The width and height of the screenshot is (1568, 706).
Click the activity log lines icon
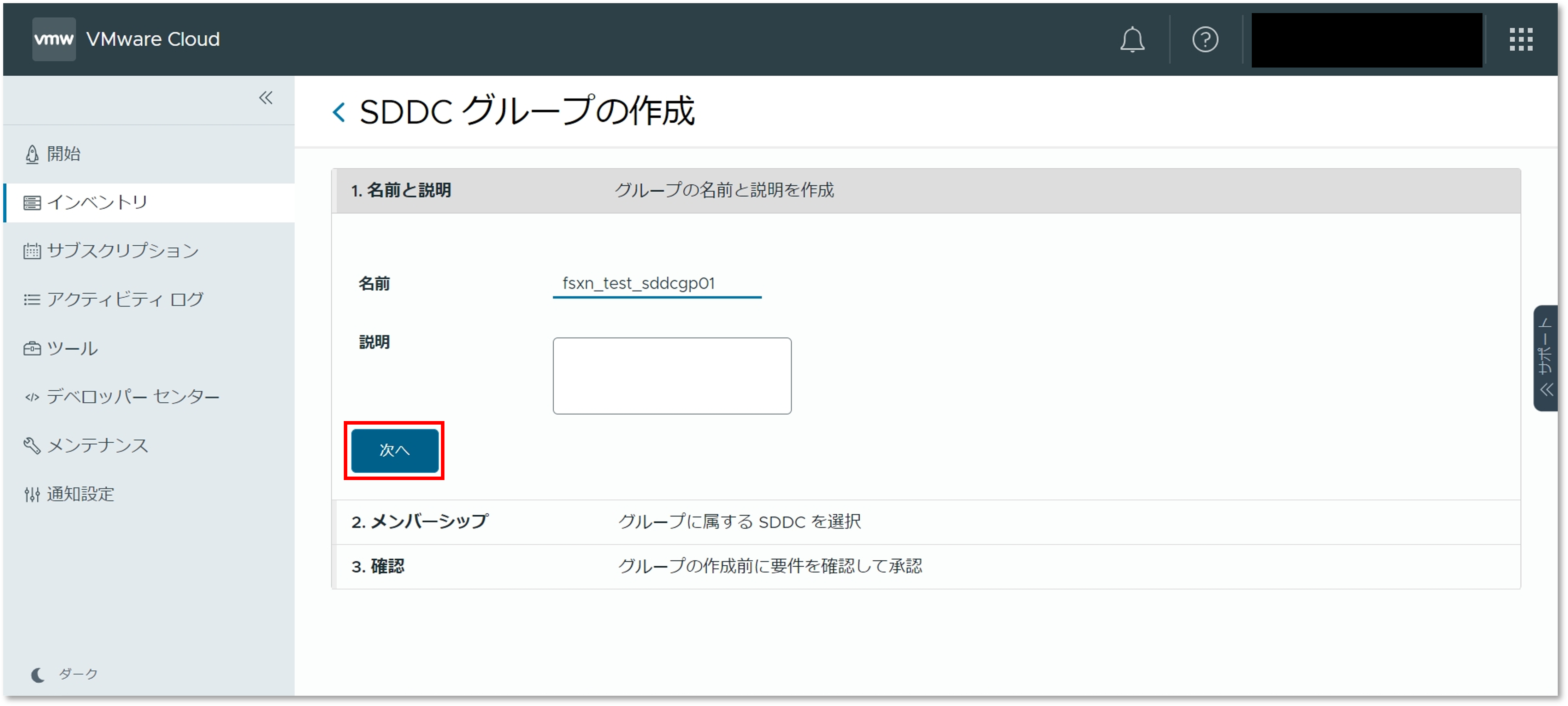pyautogui.click(x=32, y=300)
